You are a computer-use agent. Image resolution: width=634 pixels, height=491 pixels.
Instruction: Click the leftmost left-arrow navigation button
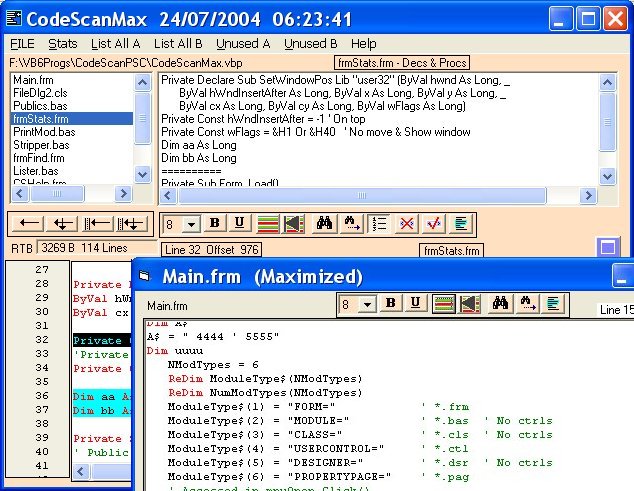[x=30, y=224]
